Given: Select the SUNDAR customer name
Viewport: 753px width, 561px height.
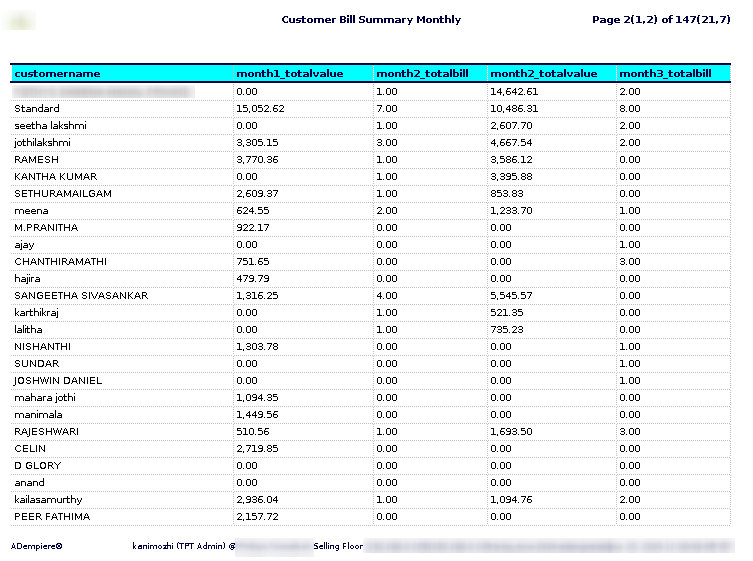Looking at the screenshot, I should click(37, 364).
